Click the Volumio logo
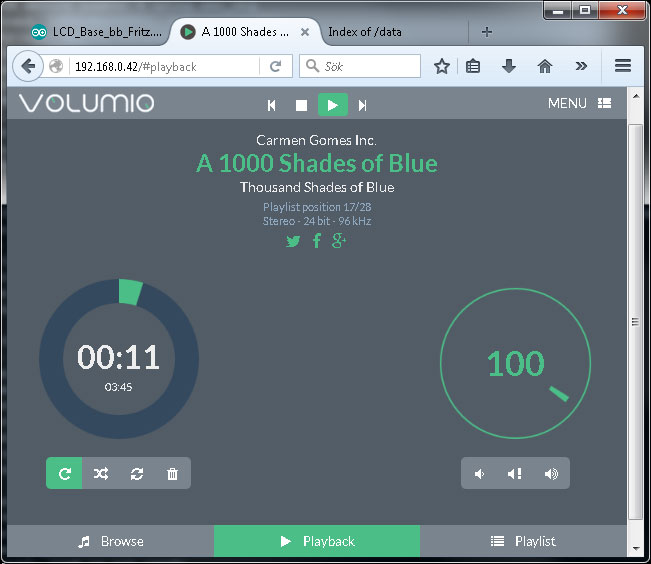Screen dimensions: 651x564 click(86, 103)
